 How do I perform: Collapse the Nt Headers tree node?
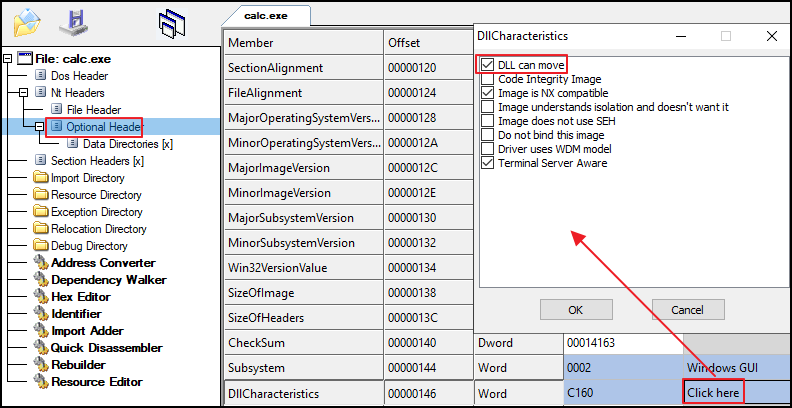pos(24,93)
